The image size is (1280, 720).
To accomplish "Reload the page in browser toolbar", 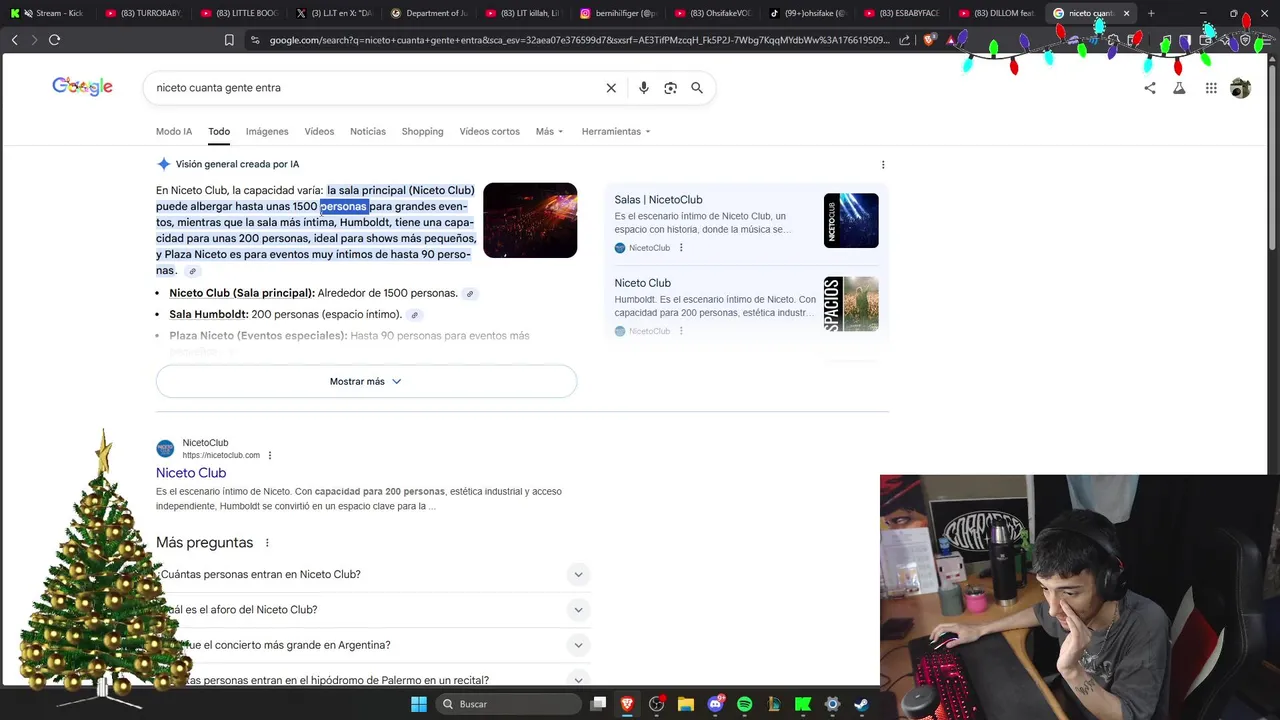I will point(54,40).
